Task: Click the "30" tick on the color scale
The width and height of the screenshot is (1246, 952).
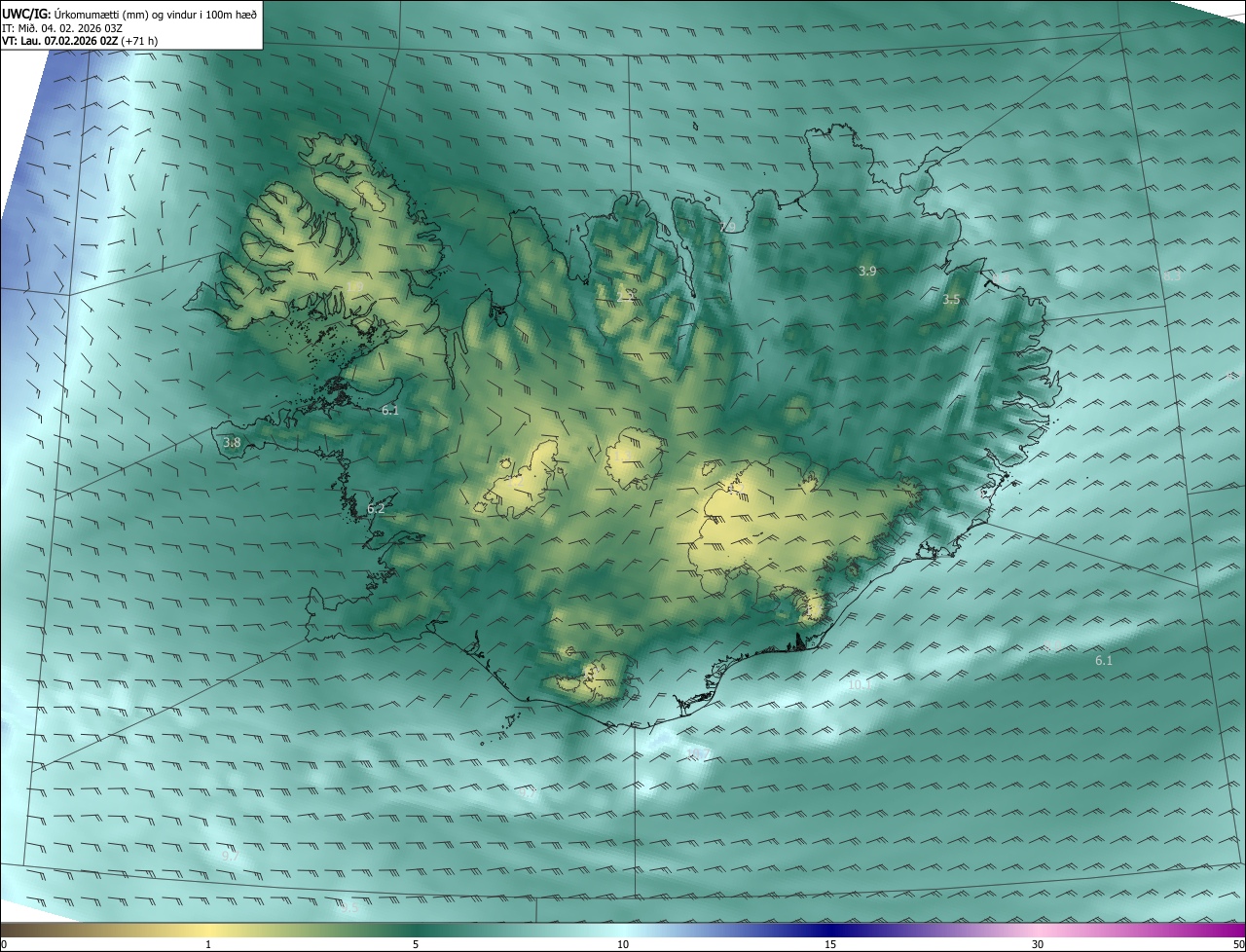Action: point(1038,944)
